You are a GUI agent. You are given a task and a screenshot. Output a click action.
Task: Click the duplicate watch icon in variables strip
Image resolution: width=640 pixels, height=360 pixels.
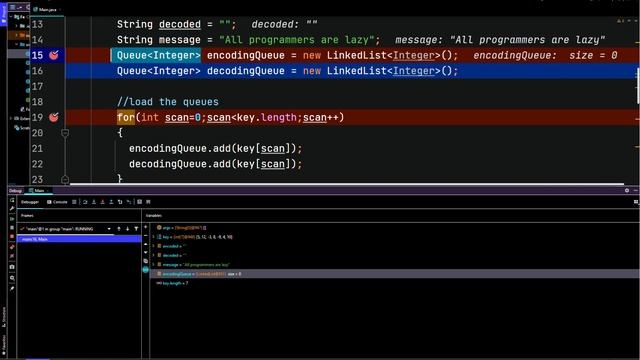coord(145,261)
